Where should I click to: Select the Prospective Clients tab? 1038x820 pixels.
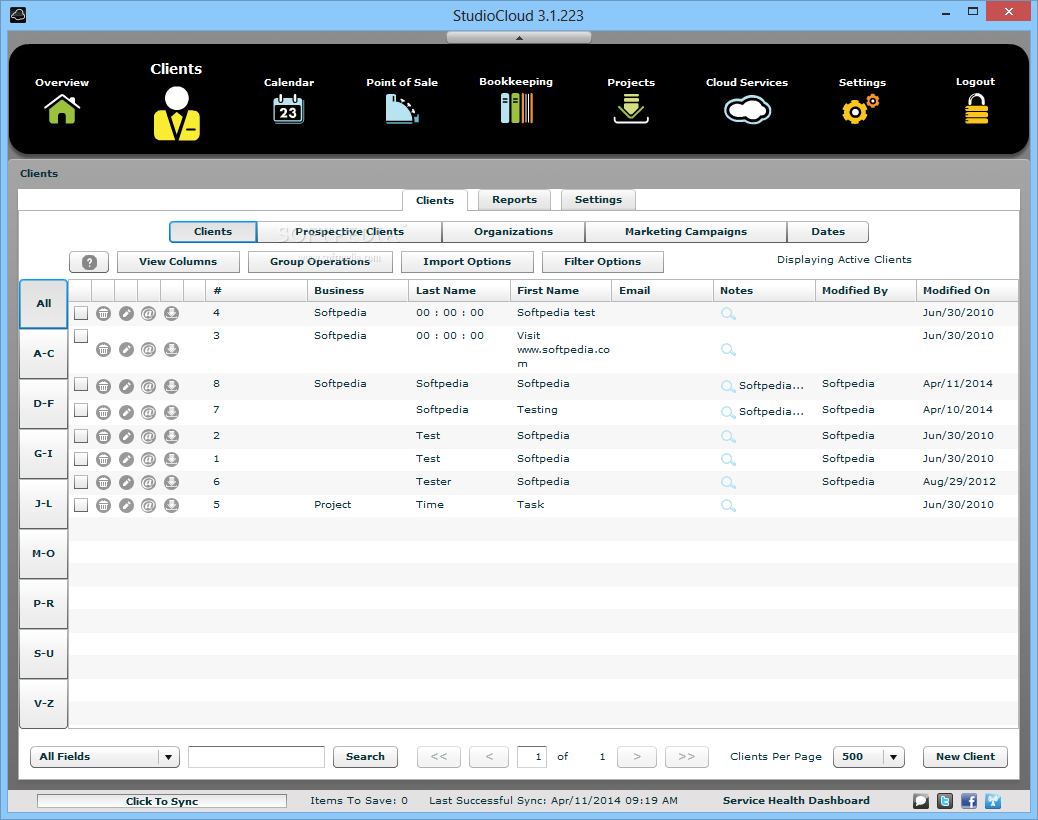tap(350, 232)
